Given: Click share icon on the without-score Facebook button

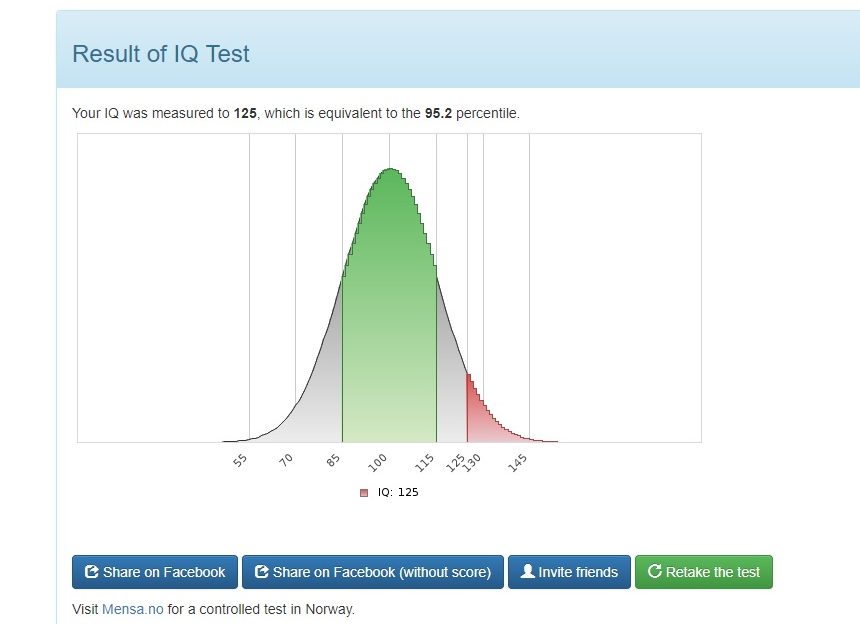Looking at the screenshot, I should (262, 572).
